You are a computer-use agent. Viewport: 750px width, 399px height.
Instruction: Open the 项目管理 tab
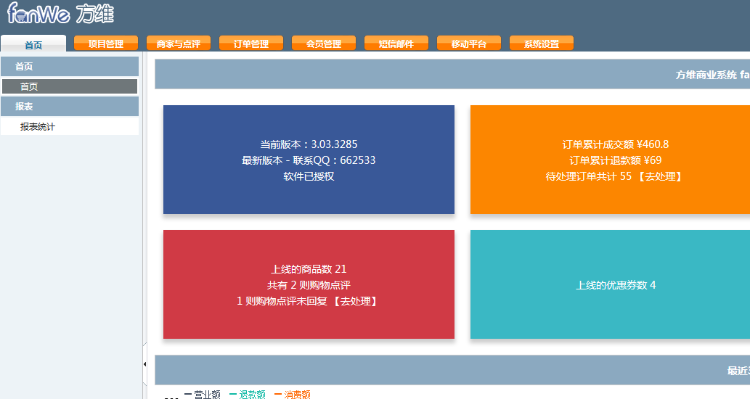pos(106,44)
